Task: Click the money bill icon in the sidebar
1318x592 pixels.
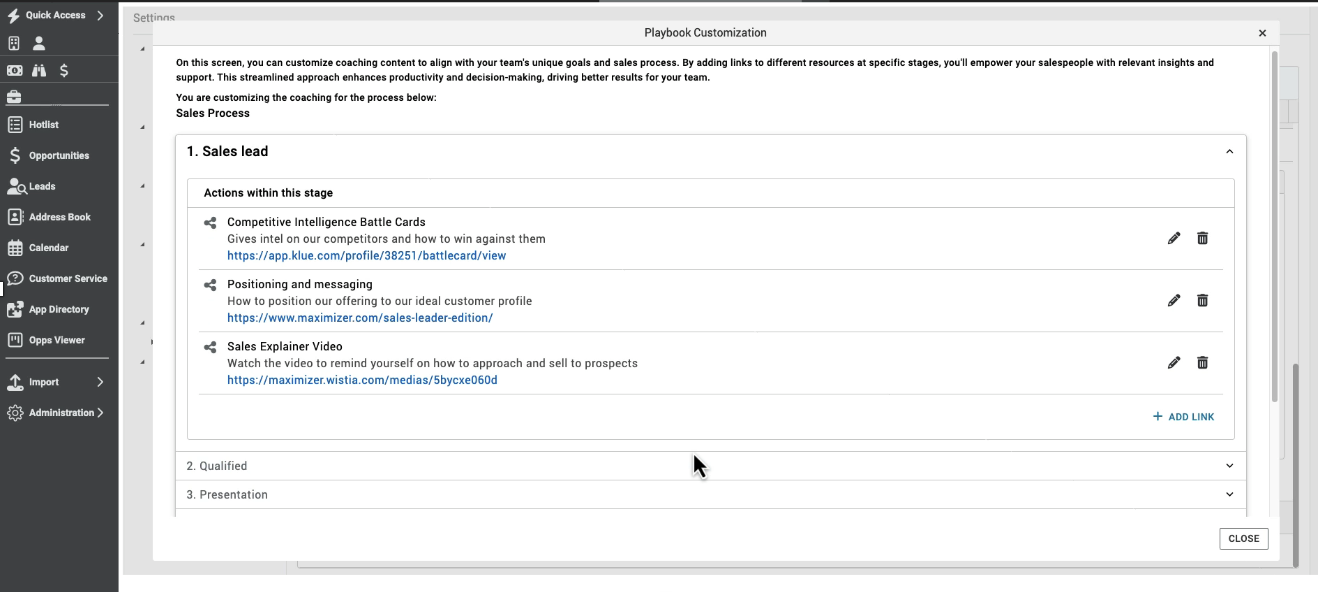Action: coord(14,70)
